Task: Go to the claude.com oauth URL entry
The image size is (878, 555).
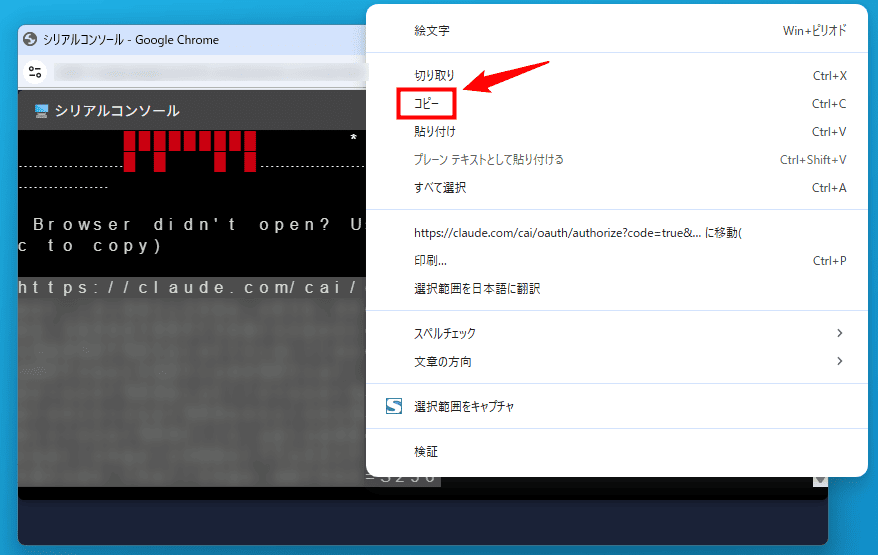Action: 617,232
